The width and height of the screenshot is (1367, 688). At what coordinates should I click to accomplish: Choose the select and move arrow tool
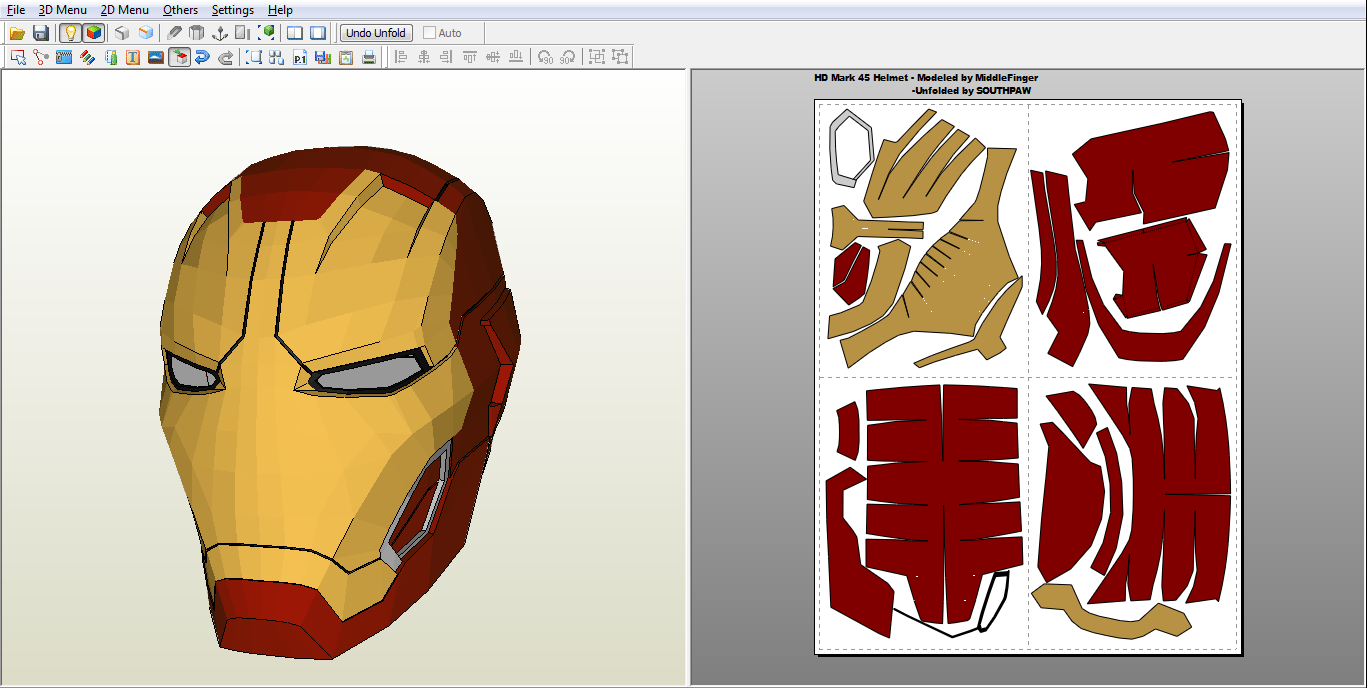coord(17,57)
